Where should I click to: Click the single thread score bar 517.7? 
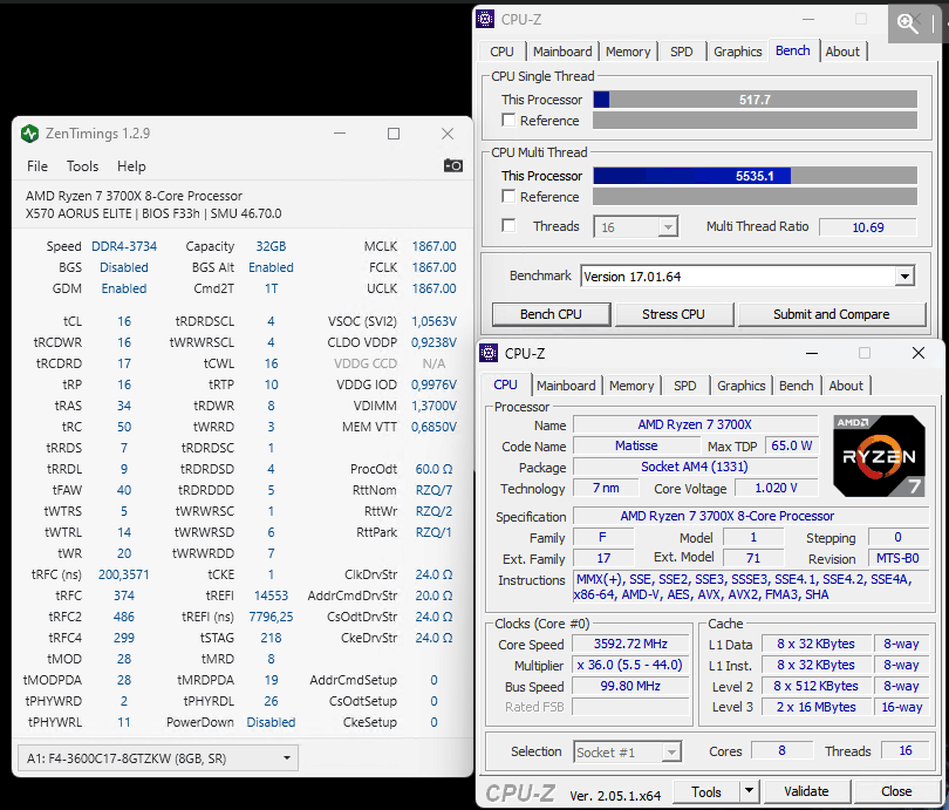pos(755,99)
